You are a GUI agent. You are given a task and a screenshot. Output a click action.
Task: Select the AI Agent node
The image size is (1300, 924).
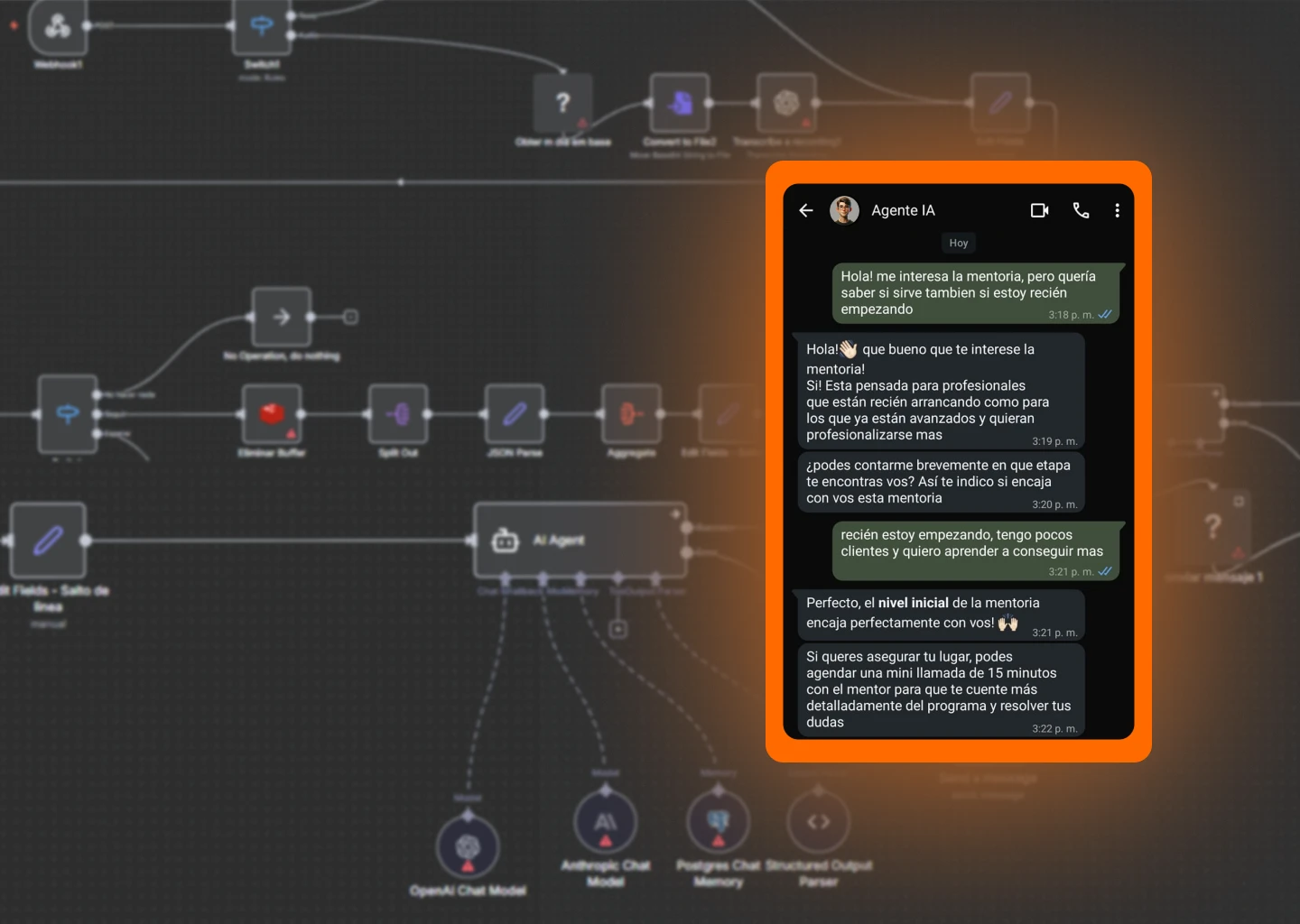(580, 540)
